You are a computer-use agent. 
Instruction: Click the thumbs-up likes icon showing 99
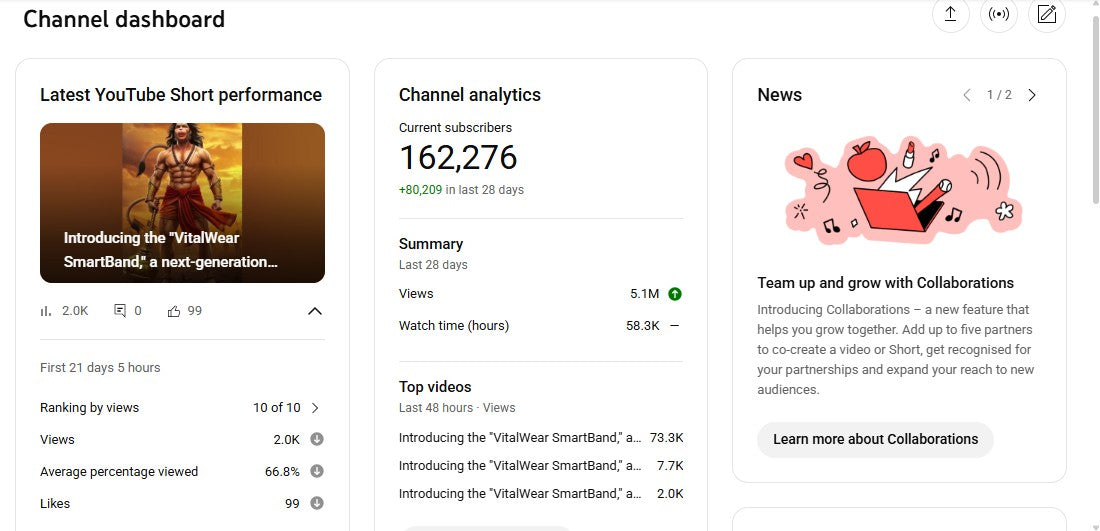(174, 311)
